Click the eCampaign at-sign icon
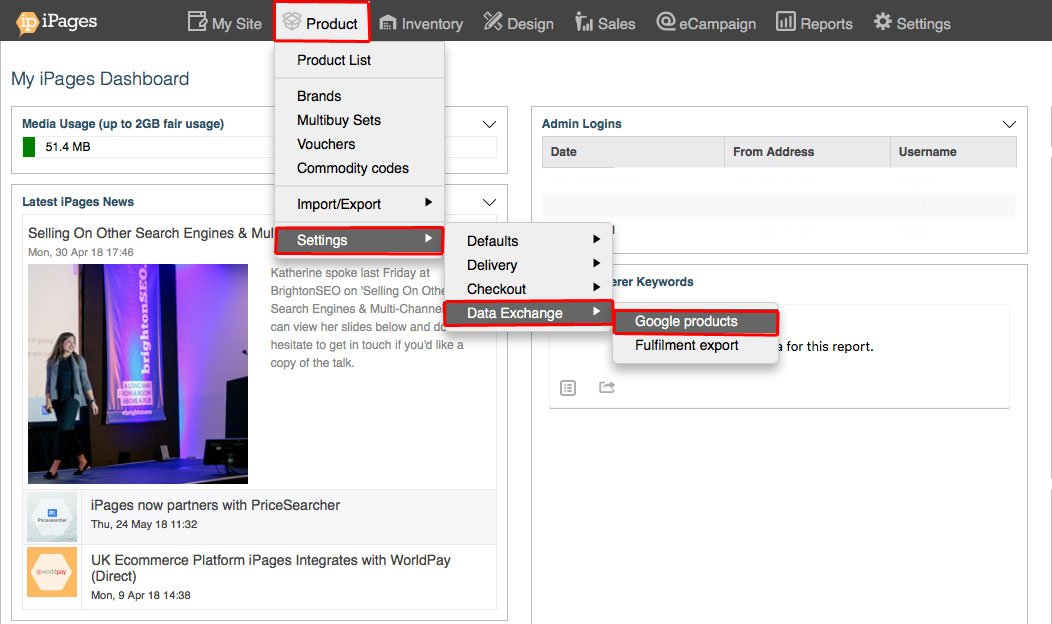 coord(666,21)
